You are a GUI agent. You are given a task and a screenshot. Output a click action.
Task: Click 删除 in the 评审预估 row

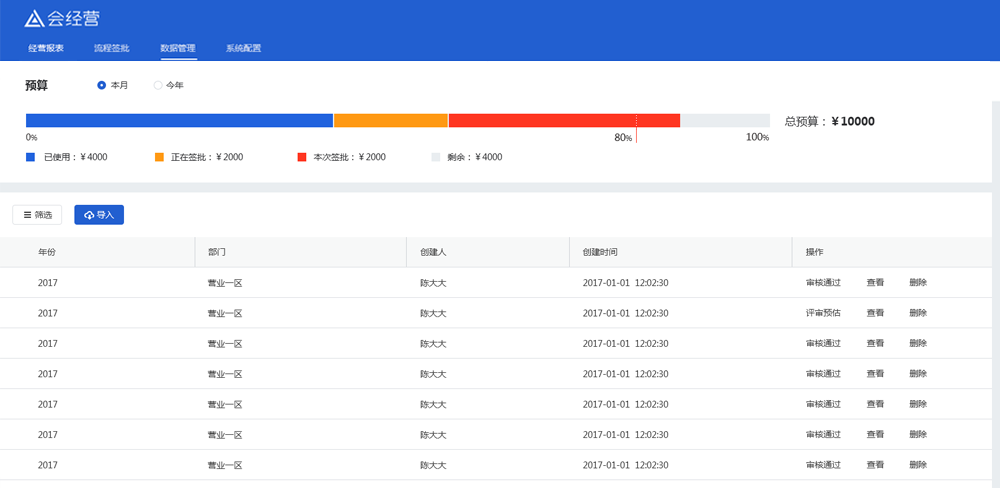pos(918,313)
